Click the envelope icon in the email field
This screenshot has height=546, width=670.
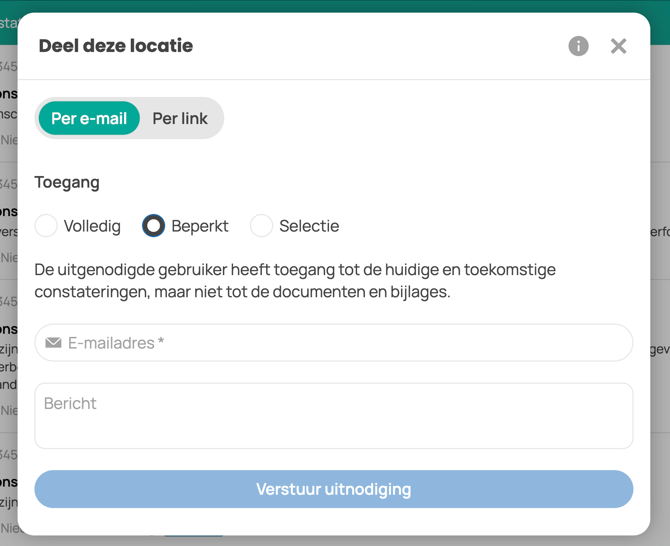point(54,343)
